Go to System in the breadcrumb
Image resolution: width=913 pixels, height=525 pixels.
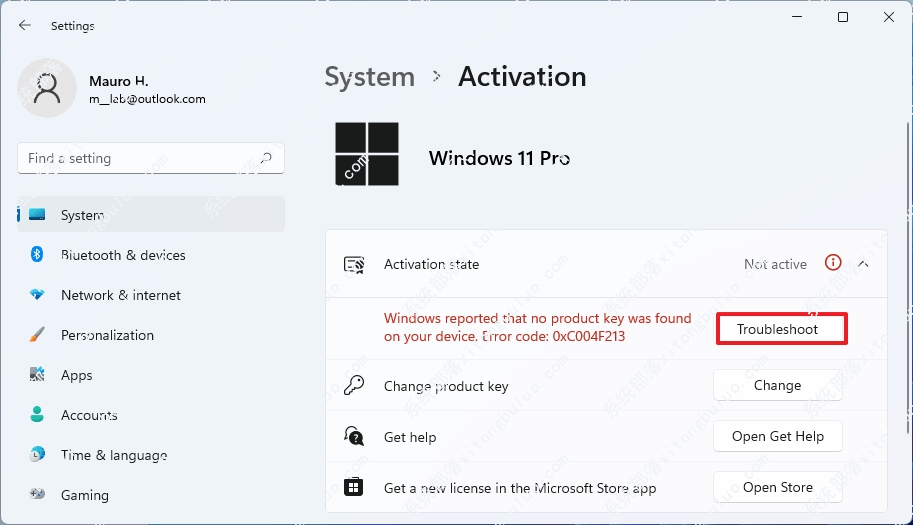[369, 77]
